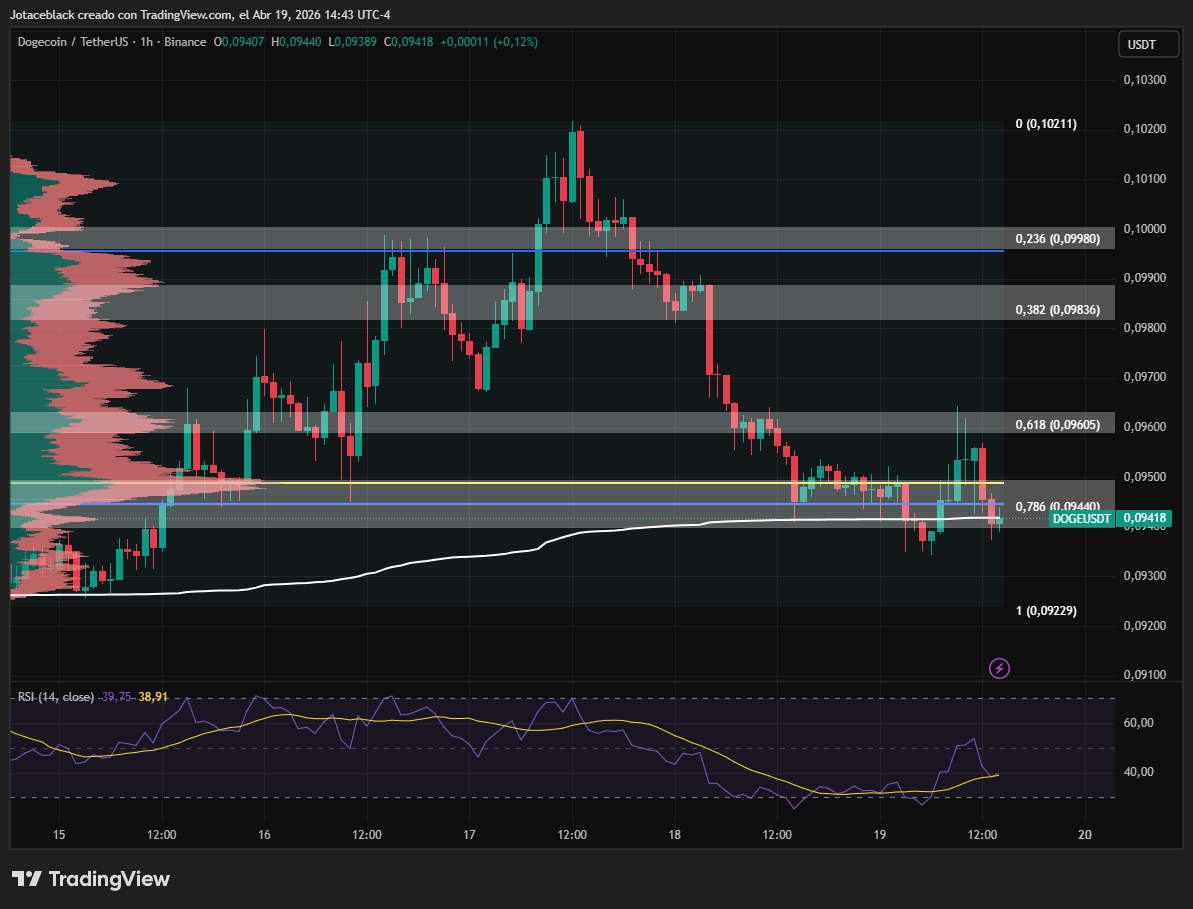Image resolution: width=1193 pixels, height=909 pixels.
Task: Click the 0,10000 price axis label
Action: point(1143,229)
